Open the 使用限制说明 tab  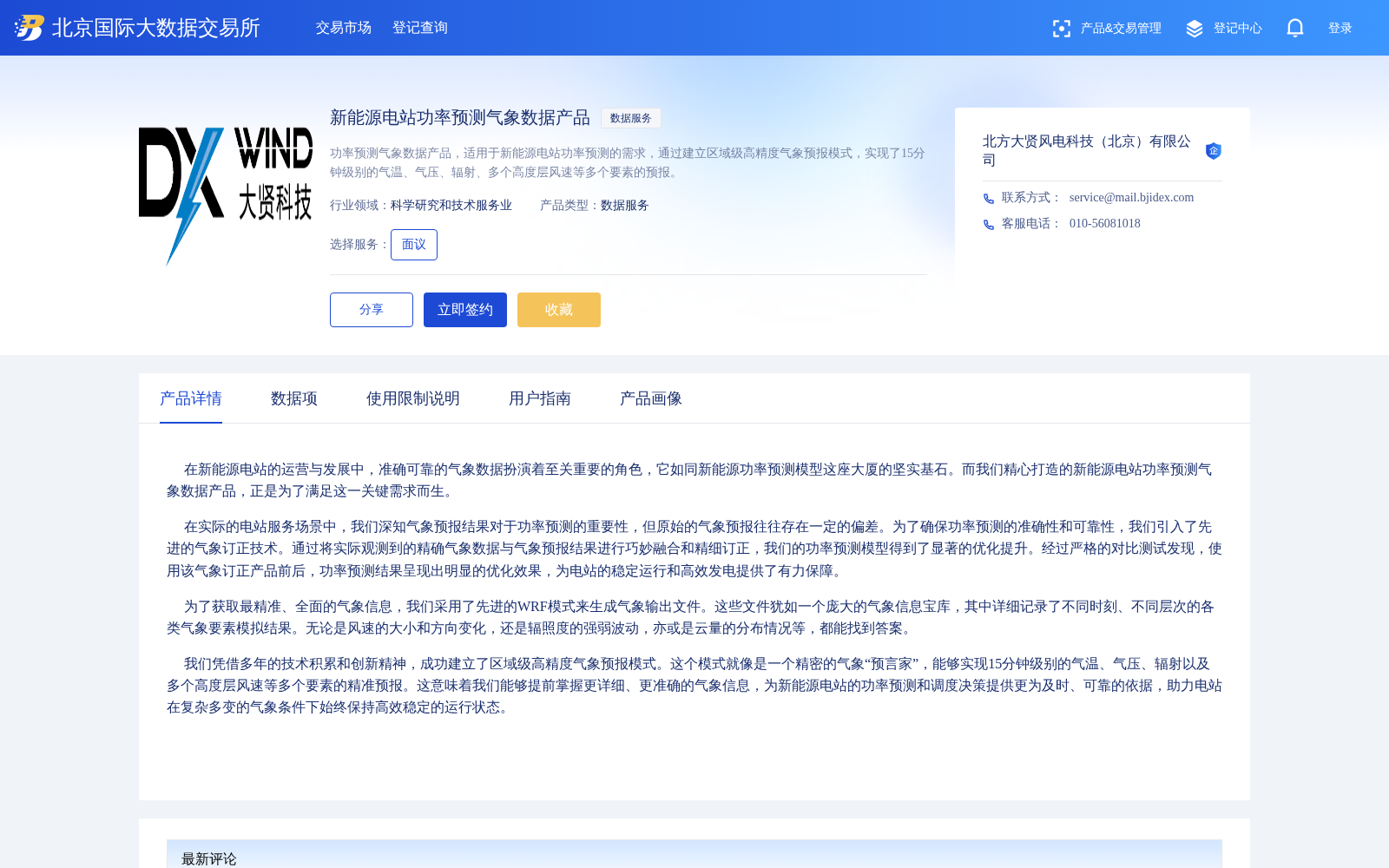click(x=413, y=398)
